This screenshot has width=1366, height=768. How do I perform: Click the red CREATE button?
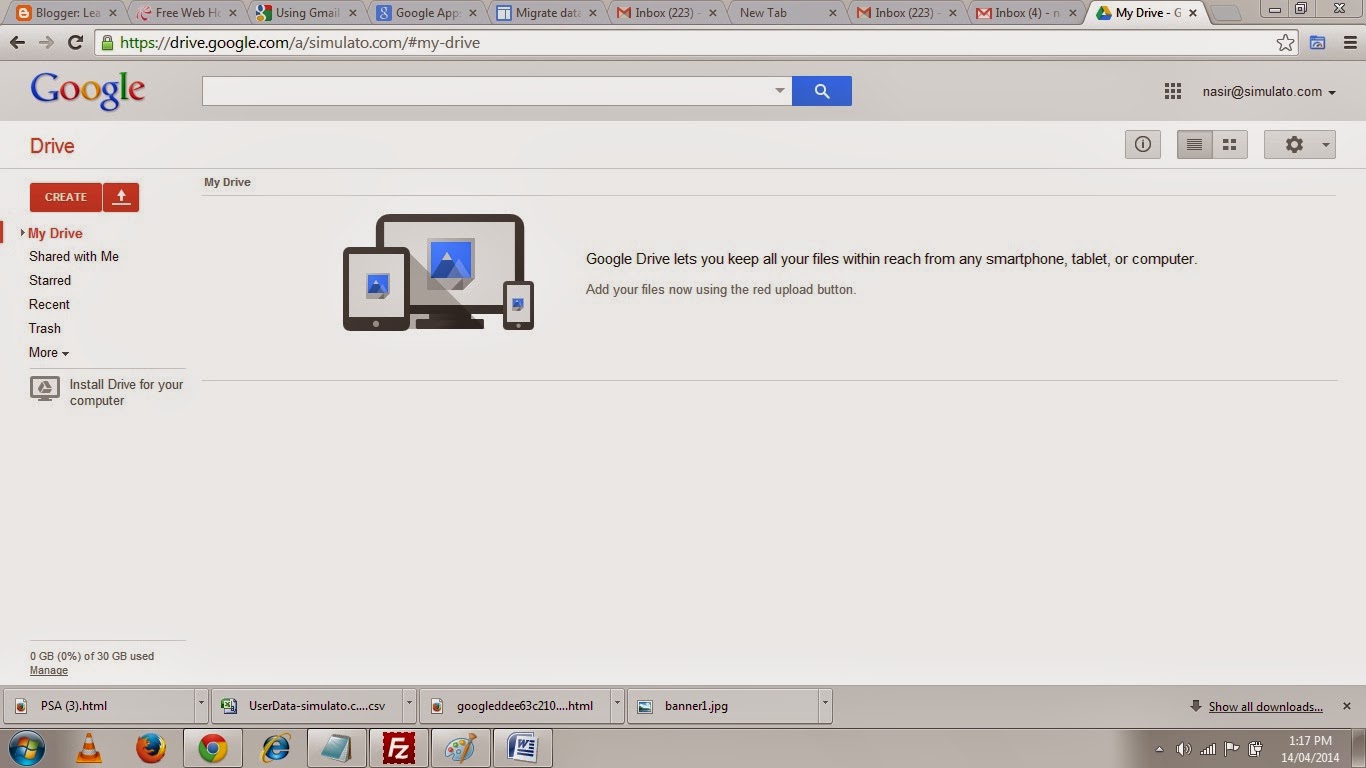pyautogui.click(x=66, y=197)
